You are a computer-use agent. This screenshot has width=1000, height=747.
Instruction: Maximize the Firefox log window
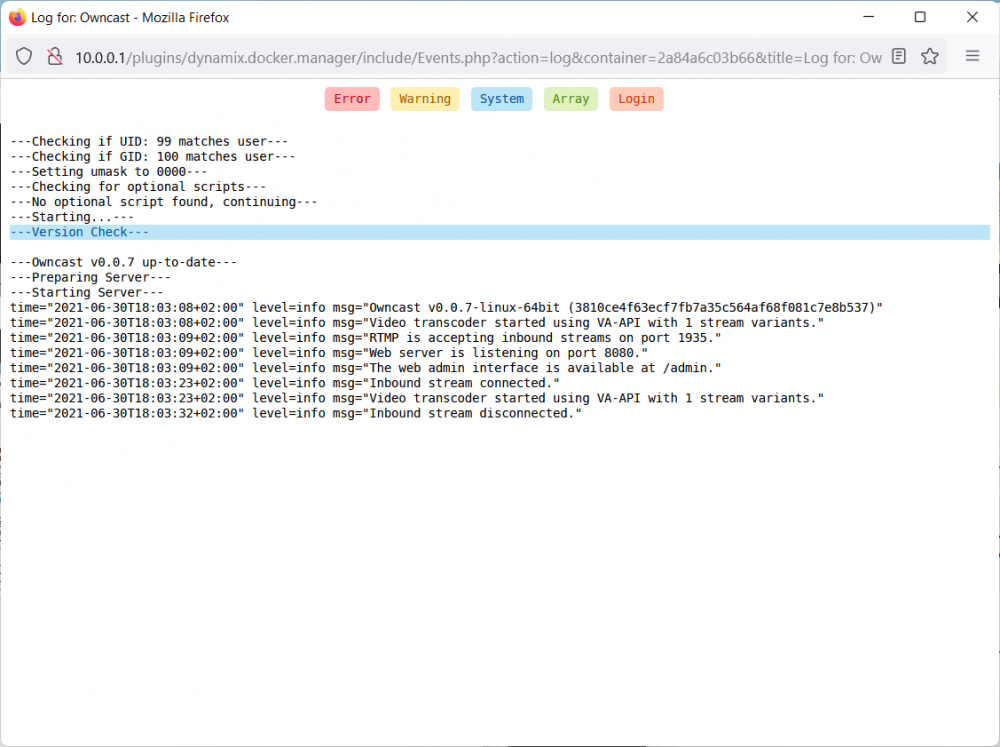click(920, 17)
